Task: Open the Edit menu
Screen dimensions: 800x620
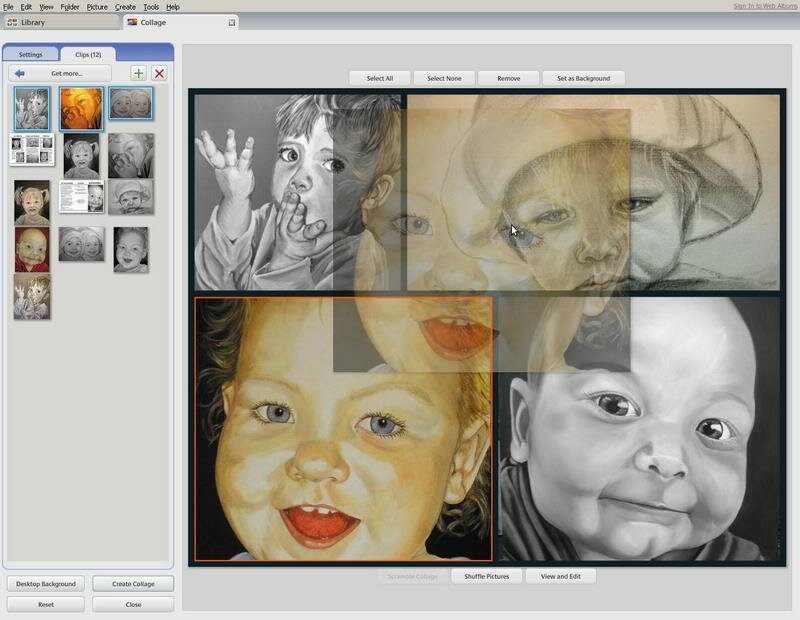Action: [26, 7]
